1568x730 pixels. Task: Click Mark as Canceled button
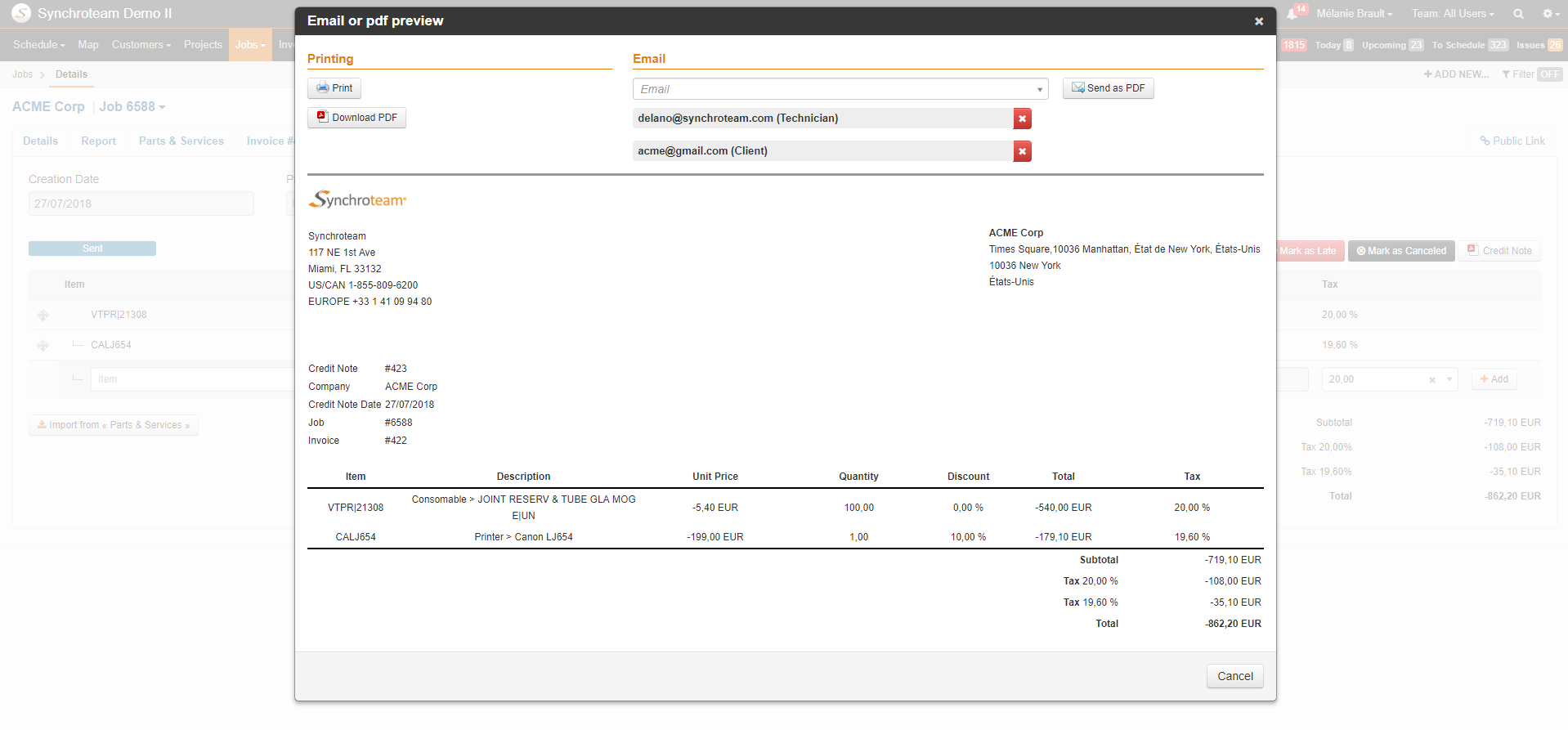click(1401, 251)
